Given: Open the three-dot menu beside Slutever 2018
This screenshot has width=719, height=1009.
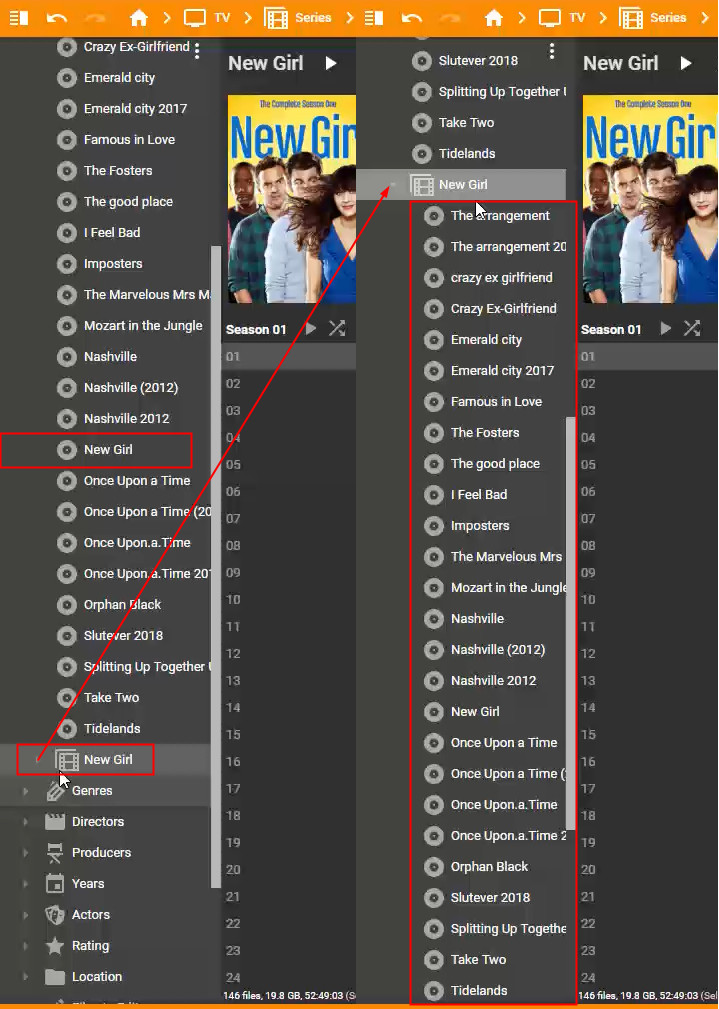Looking at the screenshot, I should [x=552, y=51].
